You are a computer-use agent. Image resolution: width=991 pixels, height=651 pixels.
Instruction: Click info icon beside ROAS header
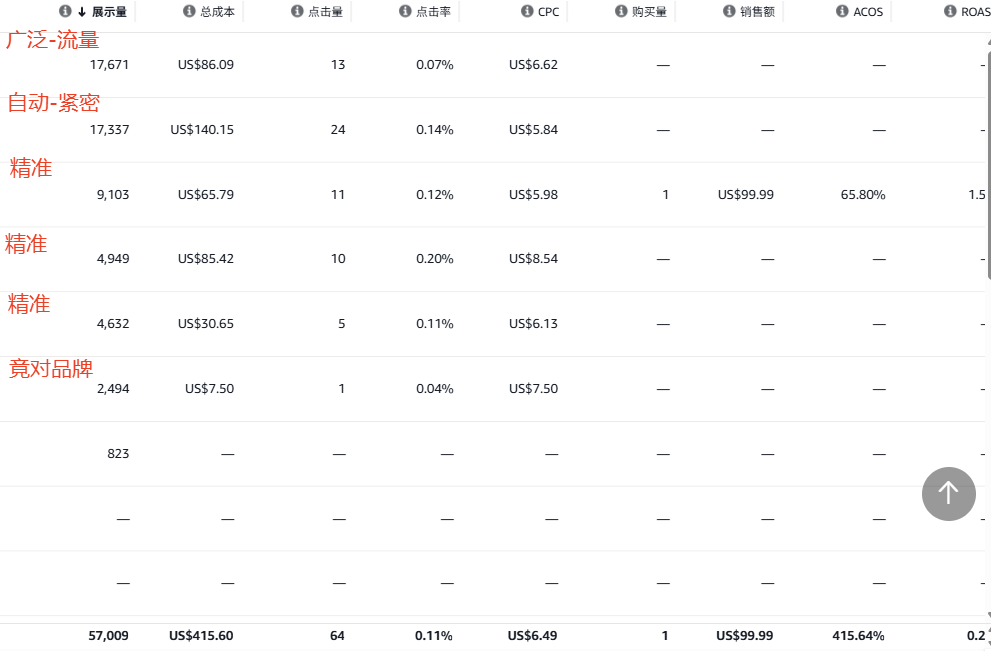point(950,12)
